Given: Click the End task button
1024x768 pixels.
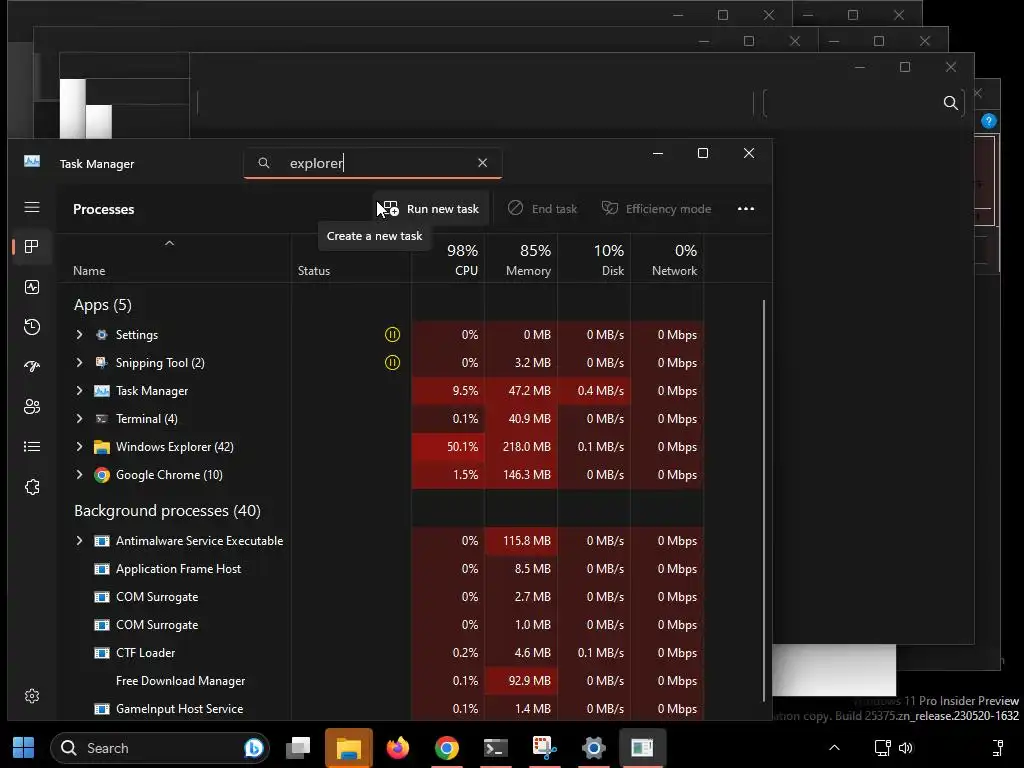Looking at the screenshot, I should [543, 209].
